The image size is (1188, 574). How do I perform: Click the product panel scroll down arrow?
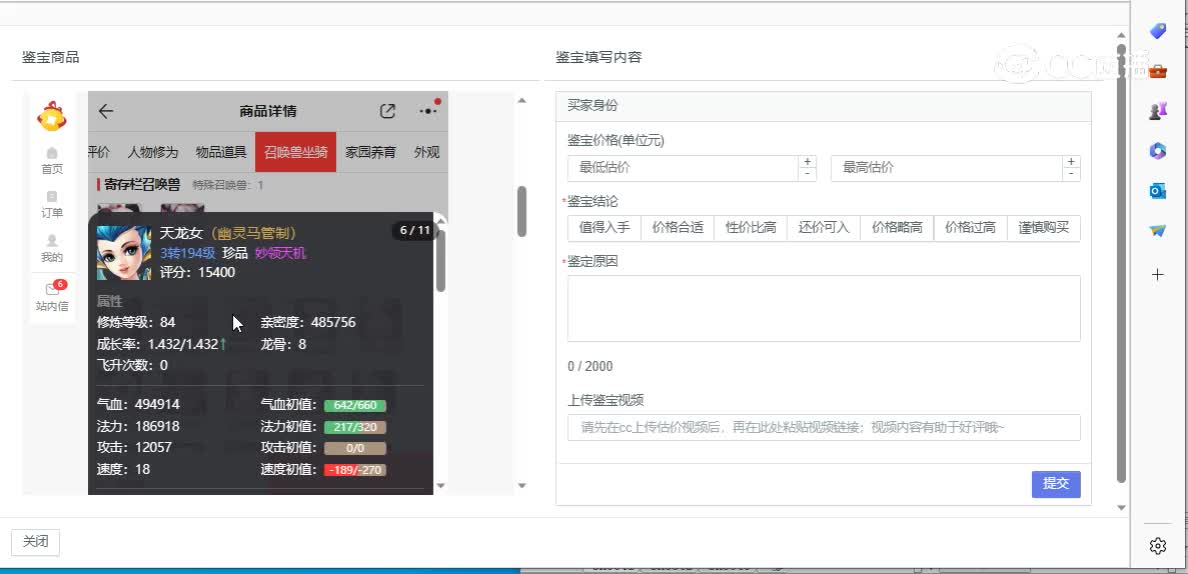pyautogui.click(x=521, y=485)
